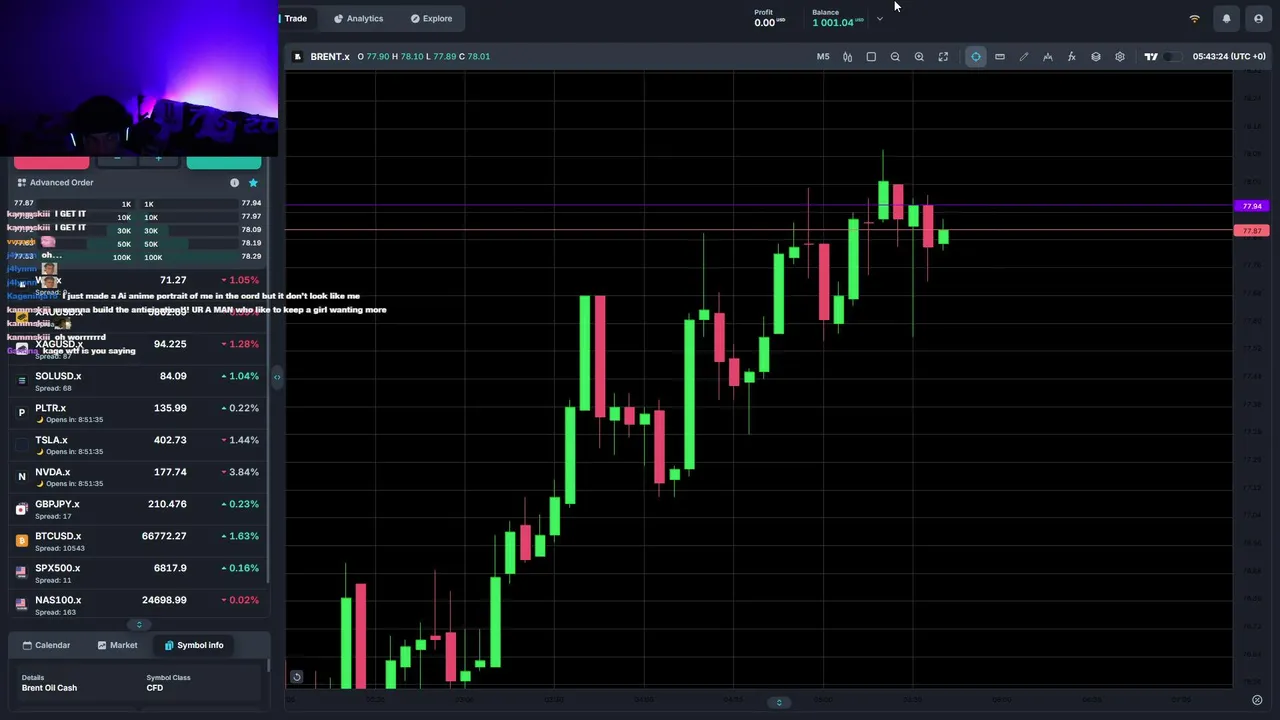The image size is (1280, 720).
Task: Increase lot size with plus button
Action: pyautogui.click(x=158, y=158)
